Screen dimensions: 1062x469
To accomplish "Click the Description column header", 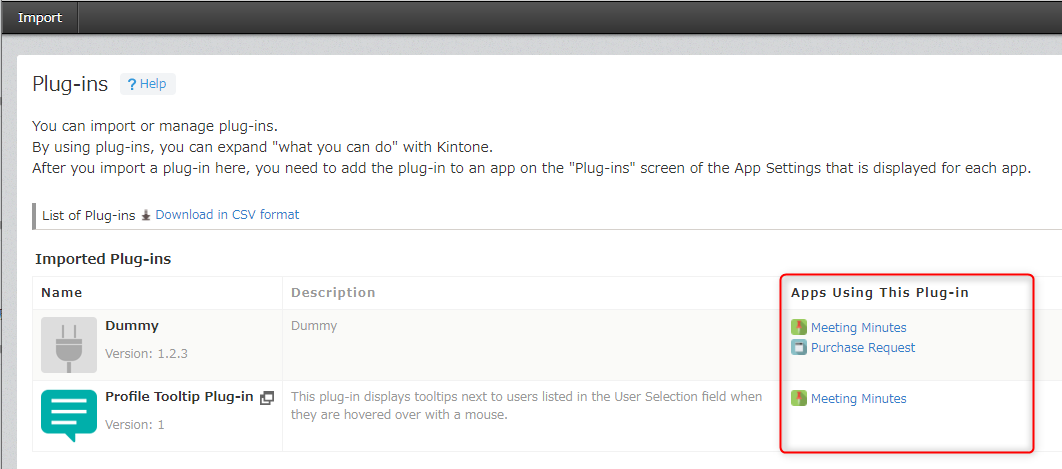I will click(x=333, y=293).
